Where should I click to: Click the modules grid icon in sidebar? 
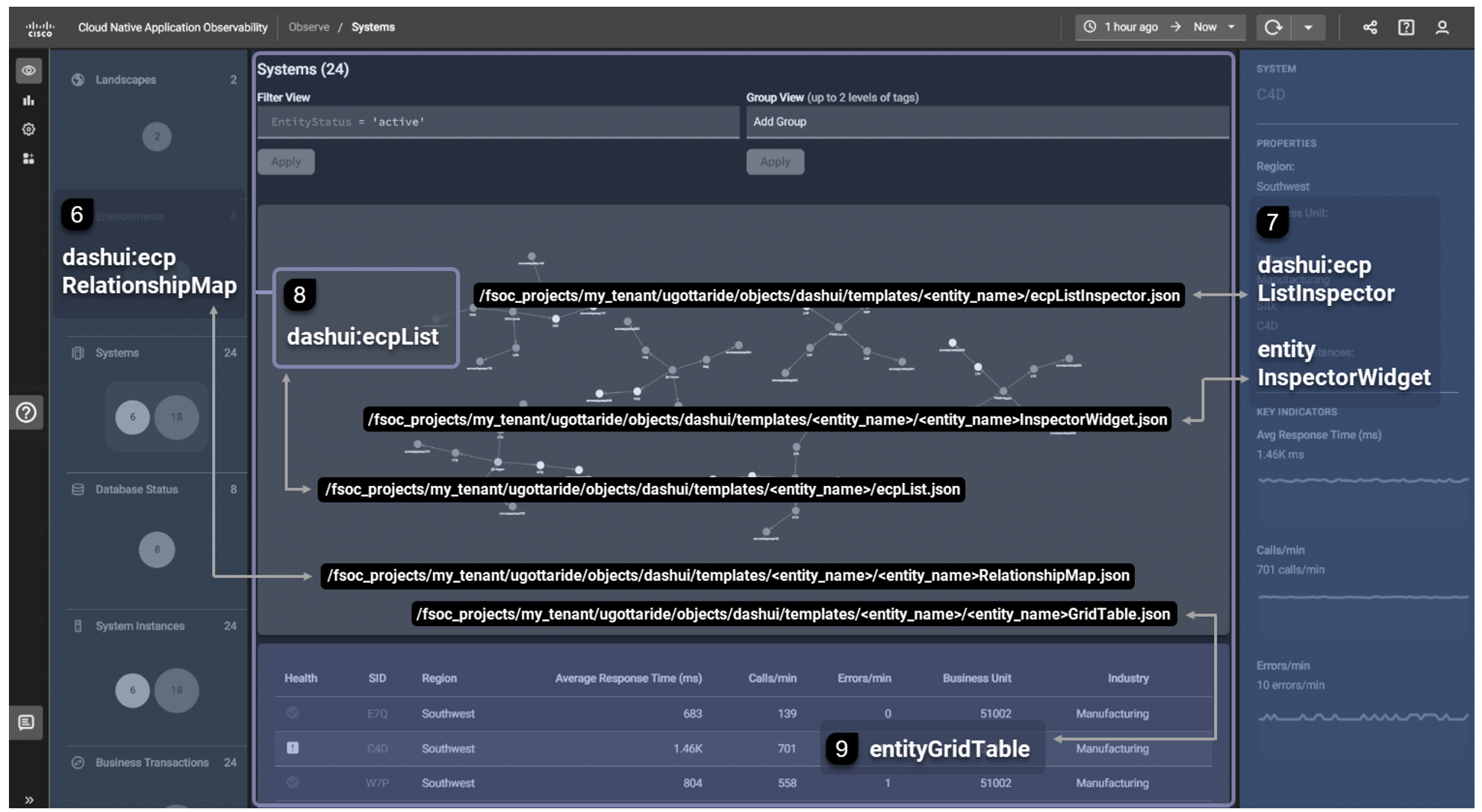28,158
